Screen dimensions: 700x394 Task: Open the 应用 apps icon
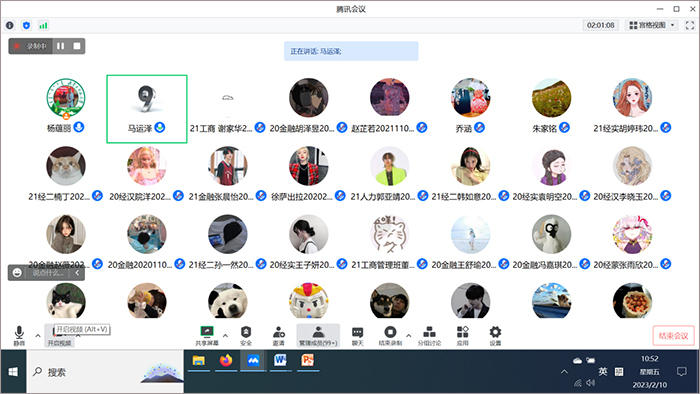(x=462, y=336)
